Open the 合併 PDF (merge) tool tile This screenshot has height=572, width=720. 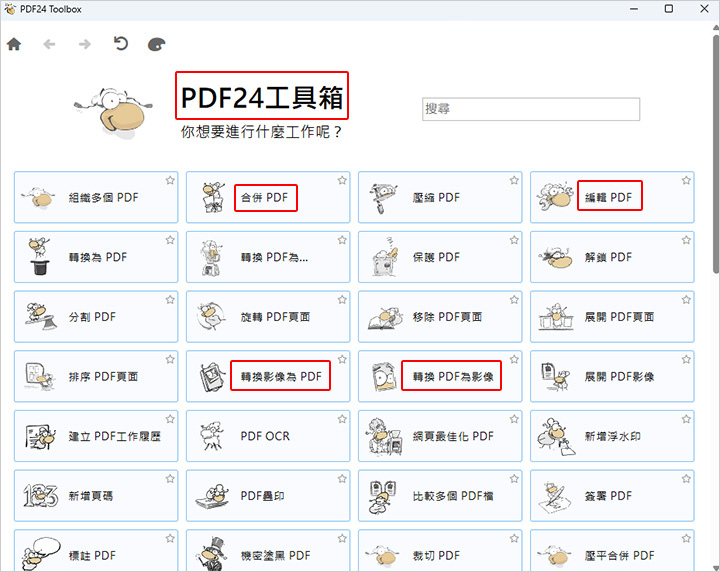pyautogui.click(x=268, y=197)
